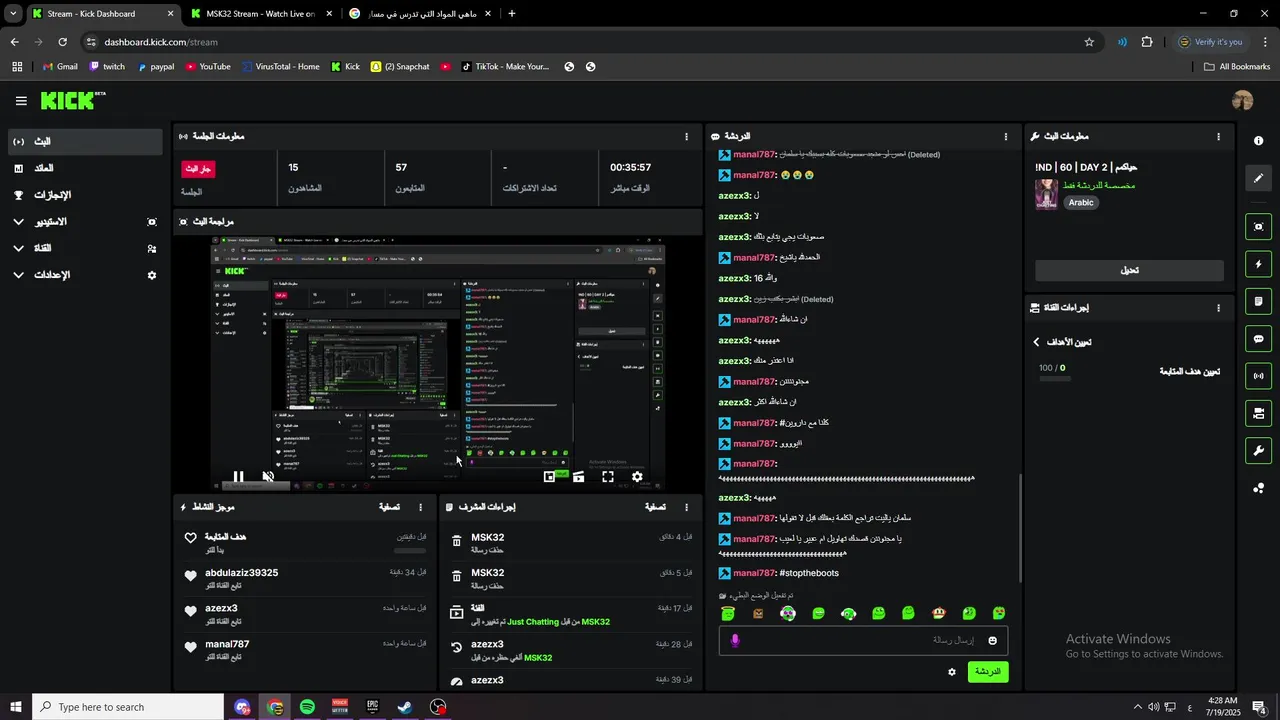The height and width of the screenshot is (720, 1280).
Task: Click the Kick logo
Action: coord(72,100)
